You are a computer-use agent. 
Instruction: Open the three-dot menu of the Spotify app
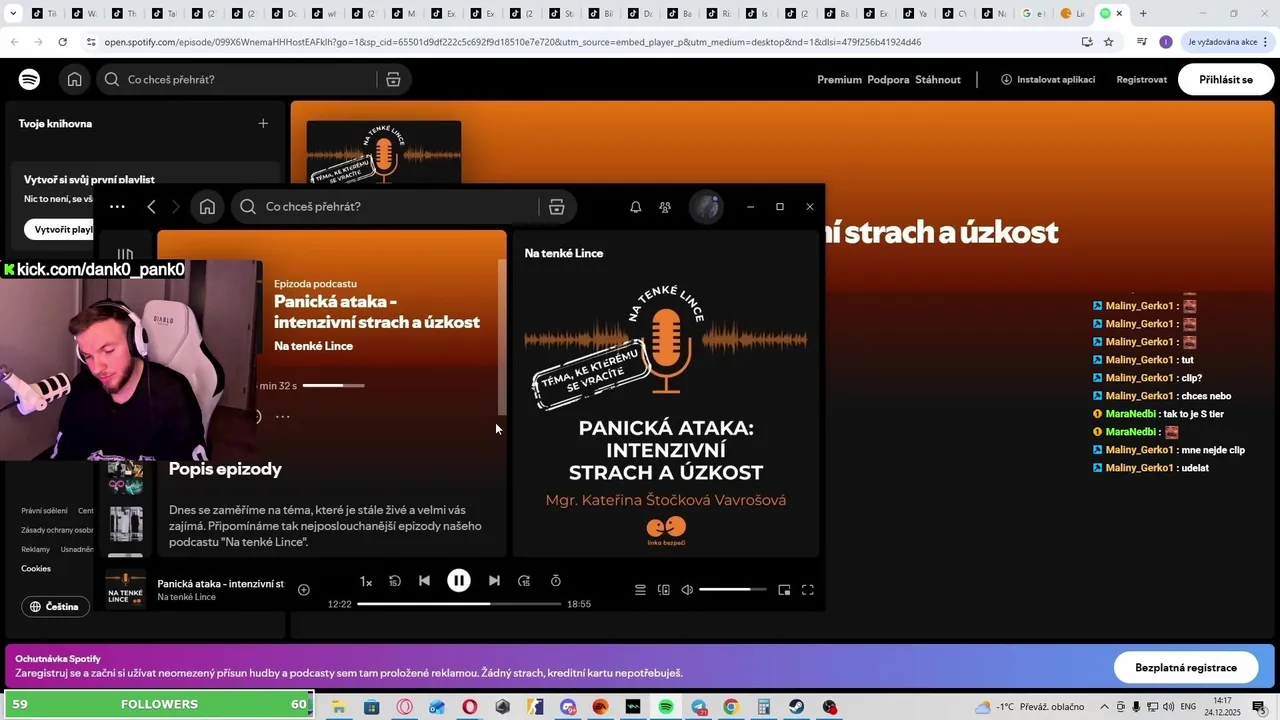[117, 207]
